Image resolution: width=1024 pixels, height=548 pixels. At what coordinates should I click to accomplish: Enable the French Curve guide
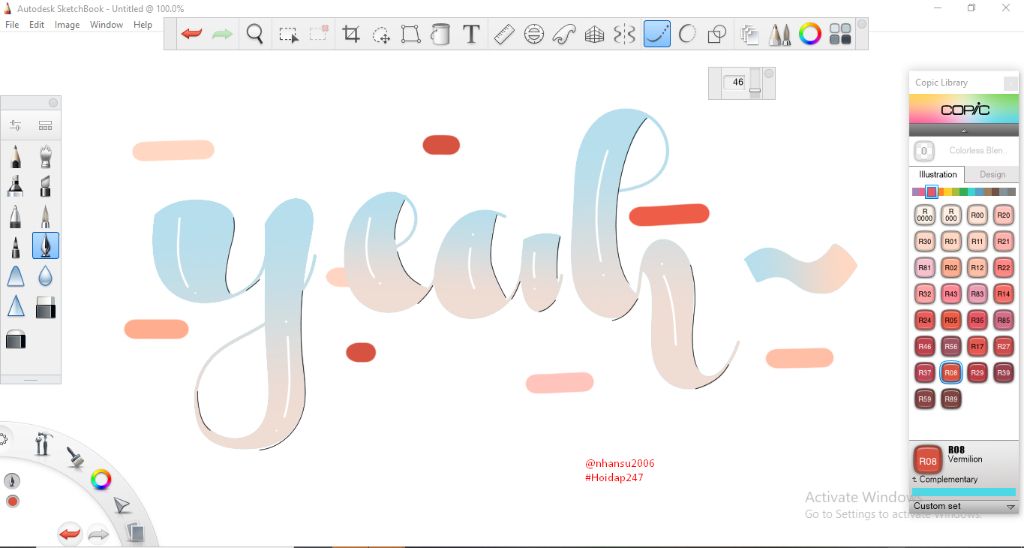click(x=564, y=34)
